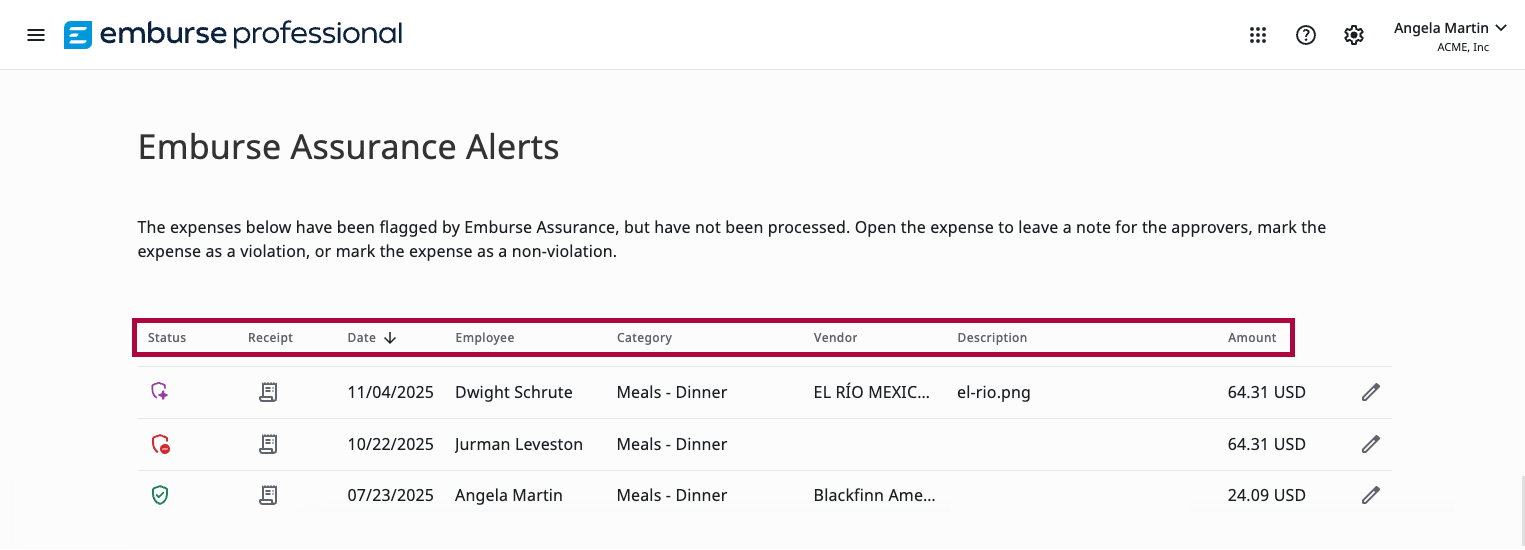Screen dimensions: 1525x550
Task: Edit the Dwight Schrute expense
Action: point(1370,392)
